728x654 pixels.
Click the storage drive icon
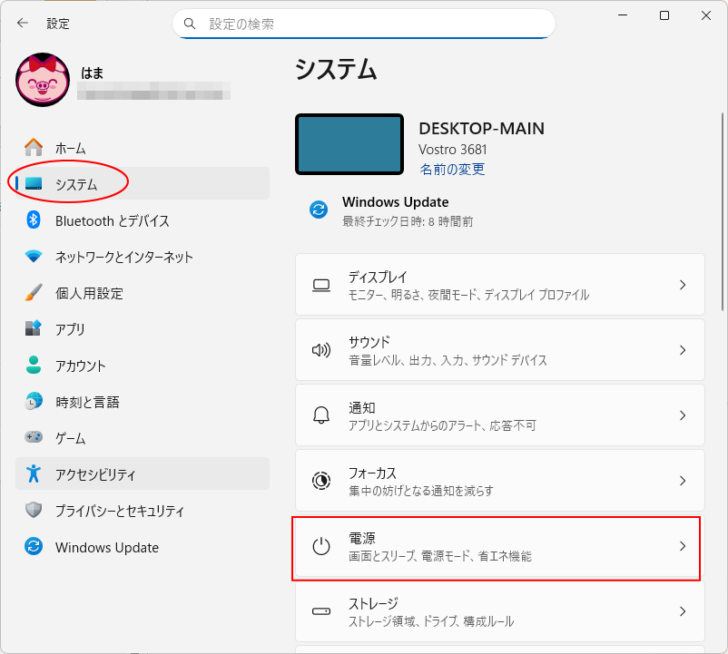click(321, 611)
